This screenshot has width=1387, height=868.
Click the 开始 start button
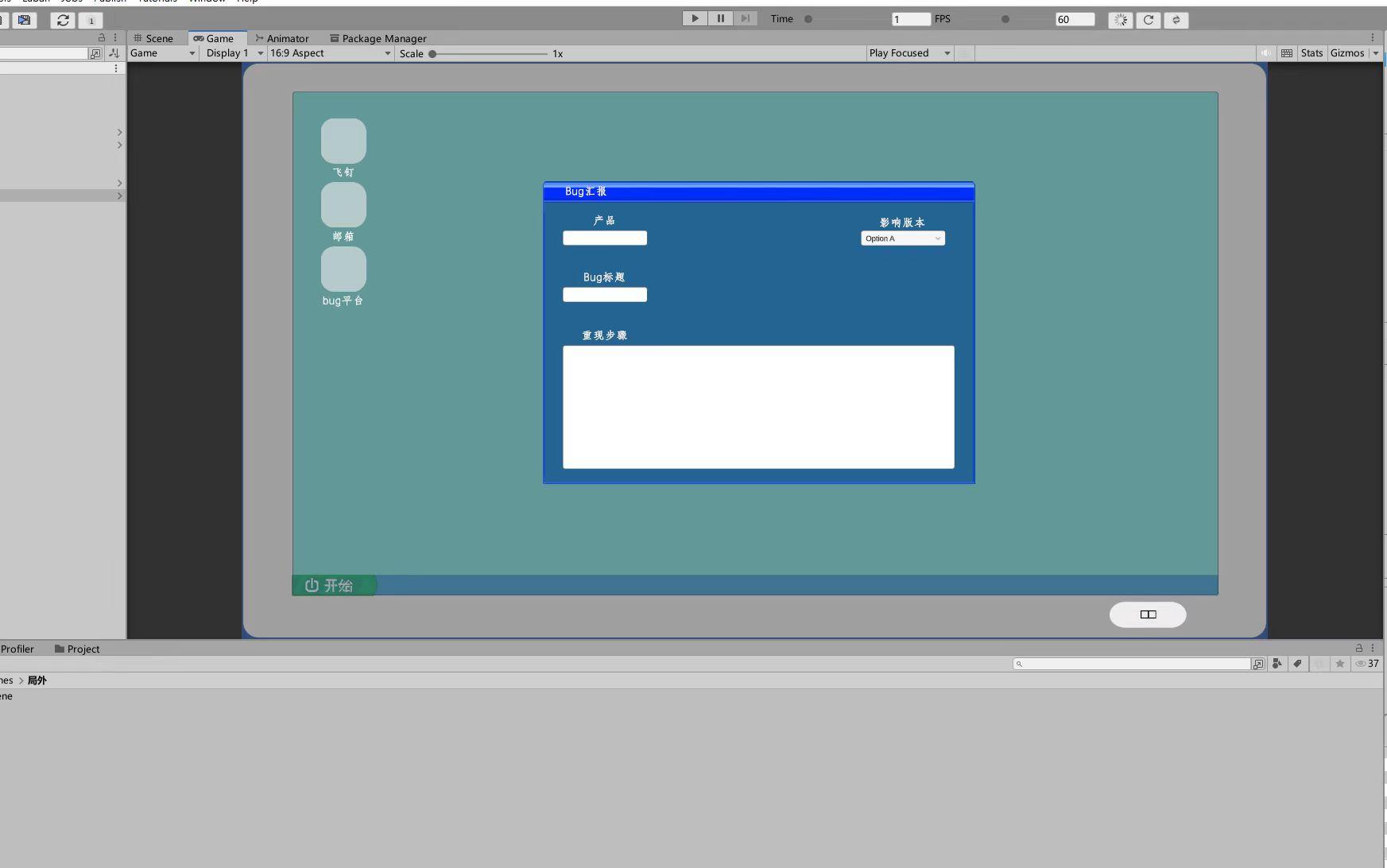(333, 586)
